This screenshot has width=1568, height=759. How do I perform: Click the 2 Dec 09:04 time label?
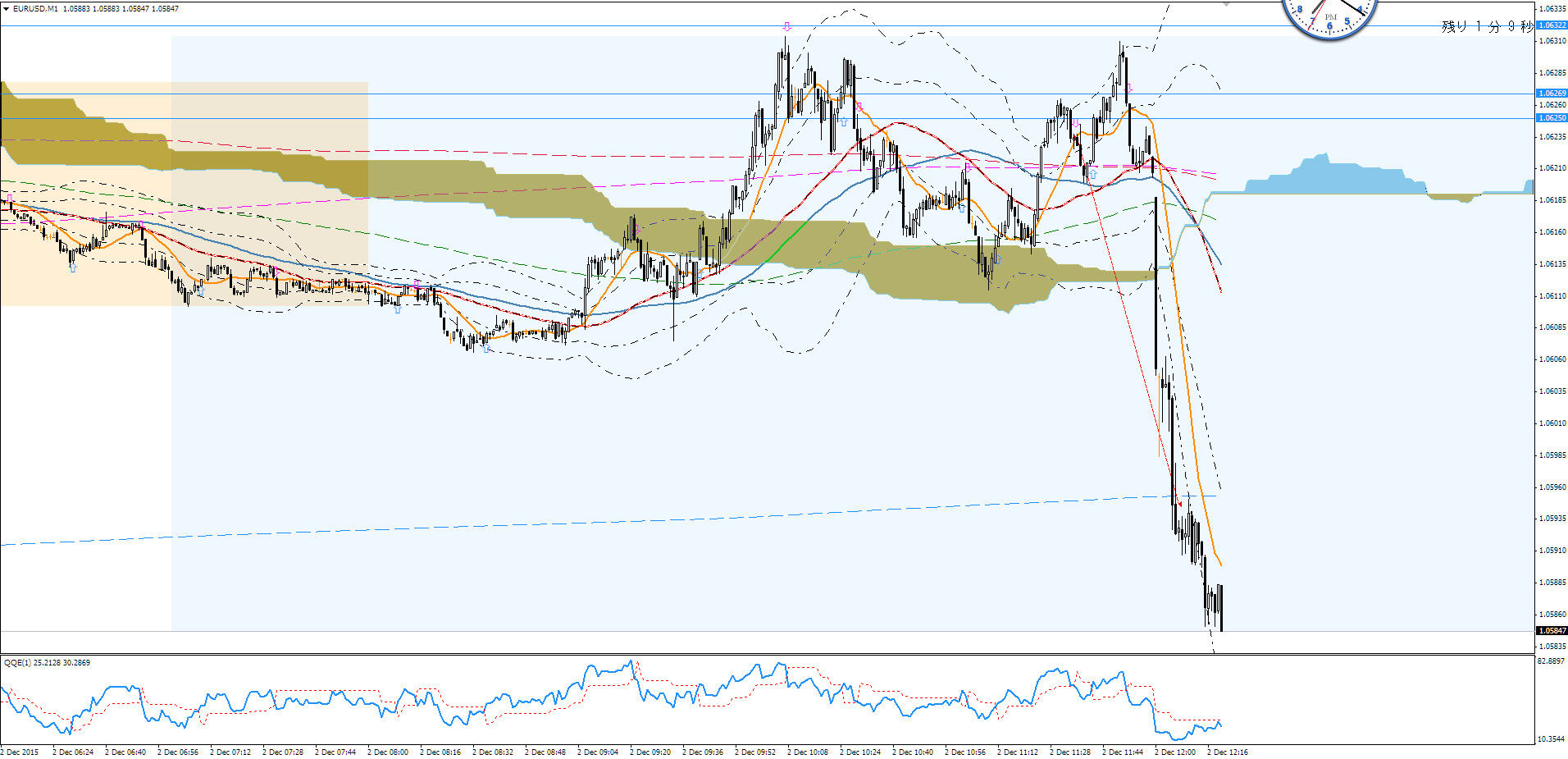(x=598, y=752)
